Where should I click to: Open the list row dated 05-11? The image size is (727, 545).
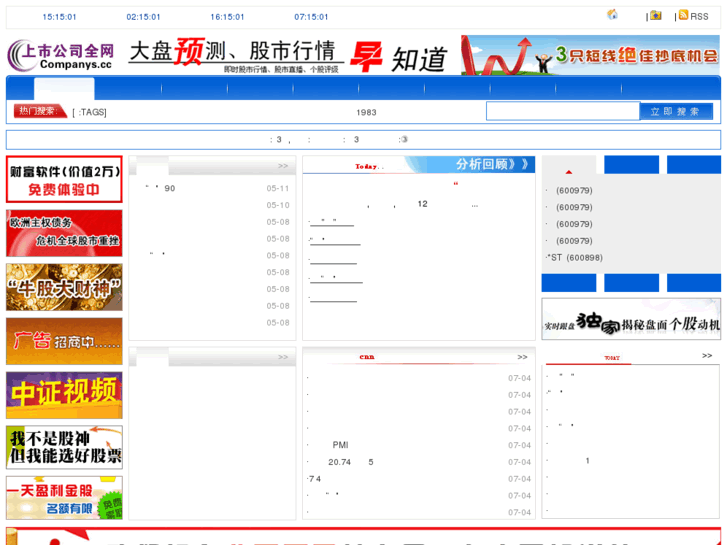pos(212,188)
